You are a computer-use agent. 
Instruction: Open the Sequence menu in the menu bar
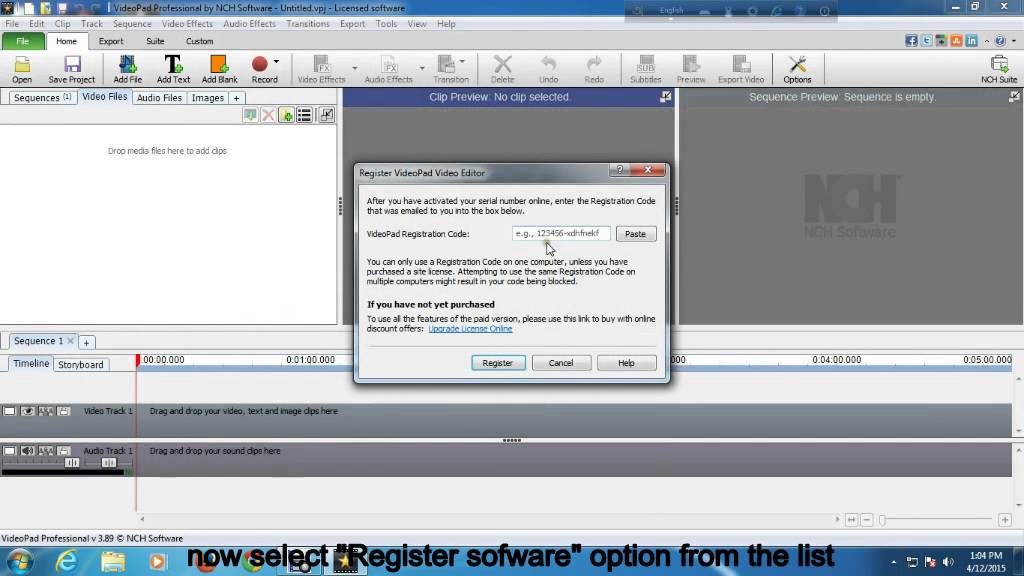[x=132, y=24]
